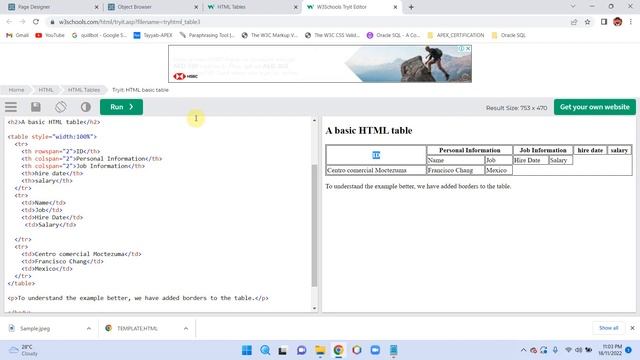Viewport: 640px width, 360px height.
Task: Click the Personal Information table header
Action: (469, 150)
